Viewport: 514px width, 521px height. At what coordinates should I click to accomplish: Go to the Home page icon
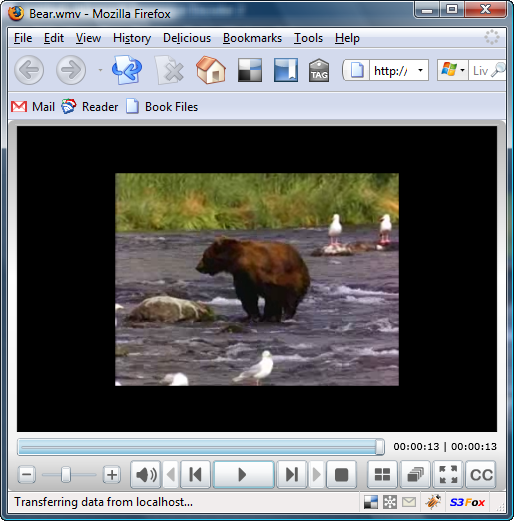(211, 70)
